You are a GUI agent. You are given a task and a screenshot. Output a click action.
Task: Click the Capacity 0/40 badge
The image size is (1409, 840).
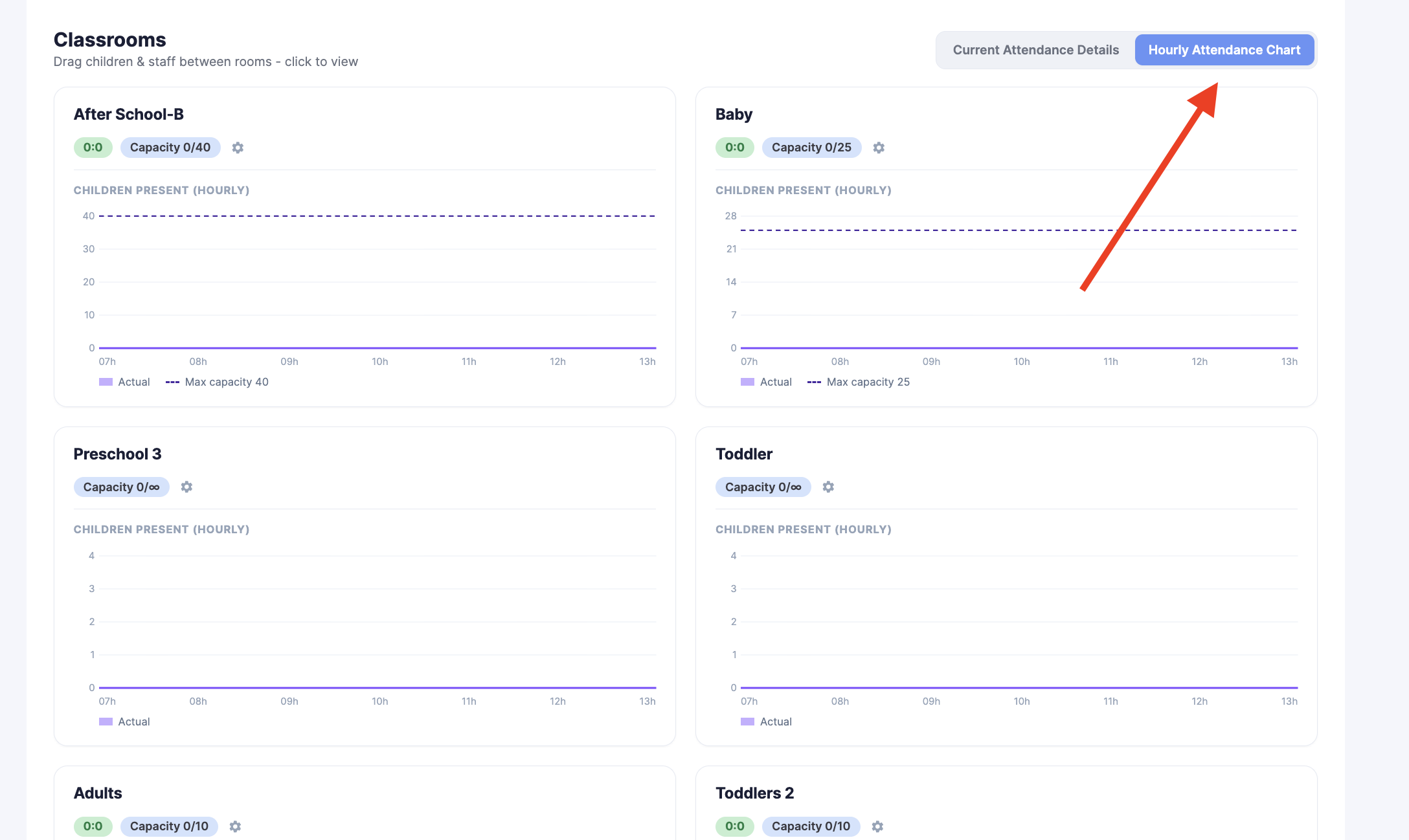point(170,148)
